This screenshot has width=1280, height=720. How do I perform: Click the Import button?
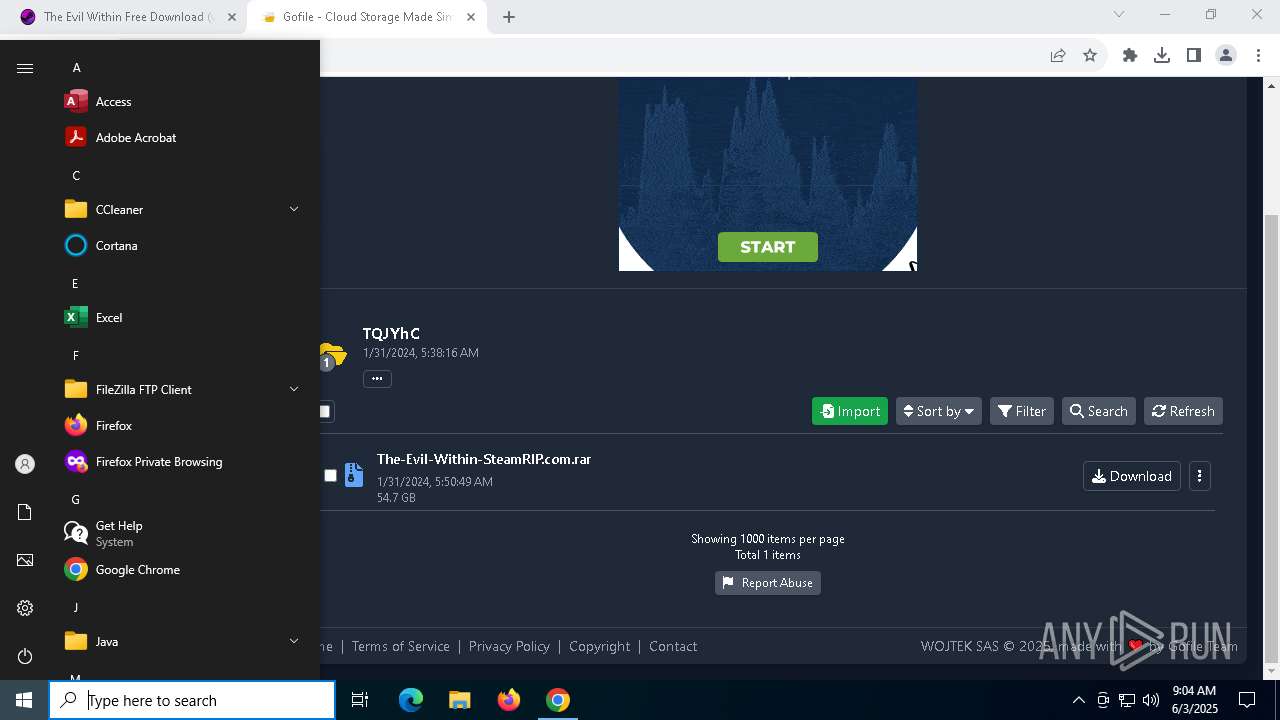click(x=850, y=411)
